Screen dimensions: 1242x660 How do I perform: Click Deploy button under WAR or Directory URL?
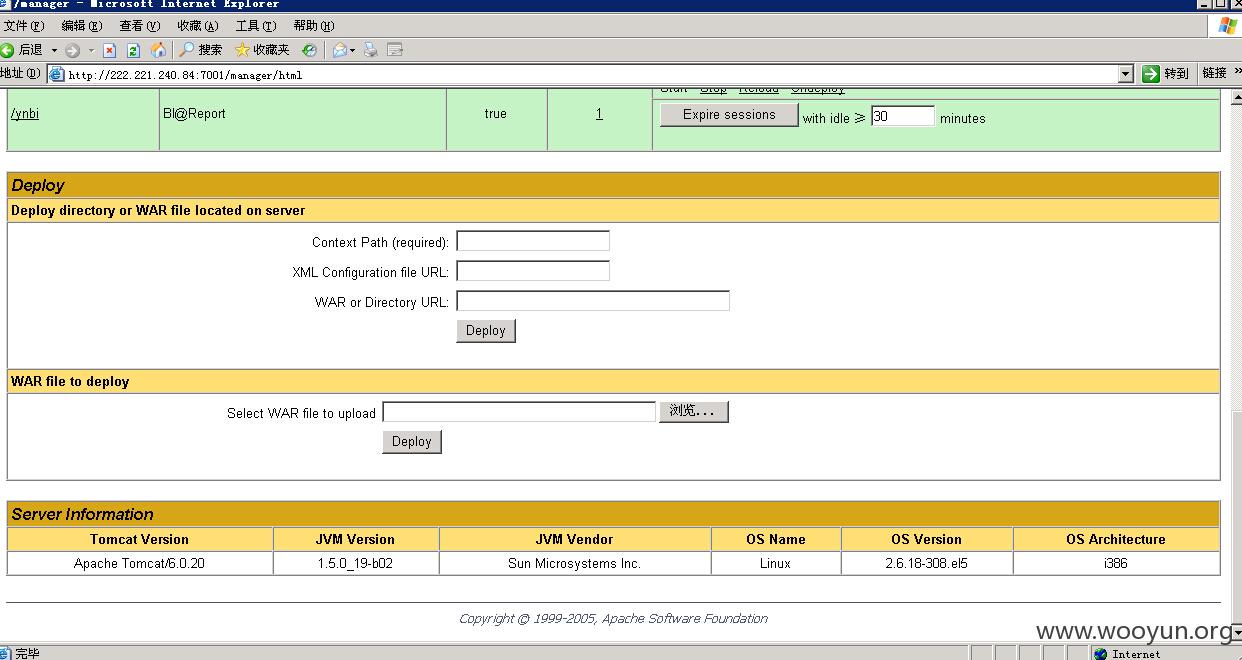(x=486, y=331)
